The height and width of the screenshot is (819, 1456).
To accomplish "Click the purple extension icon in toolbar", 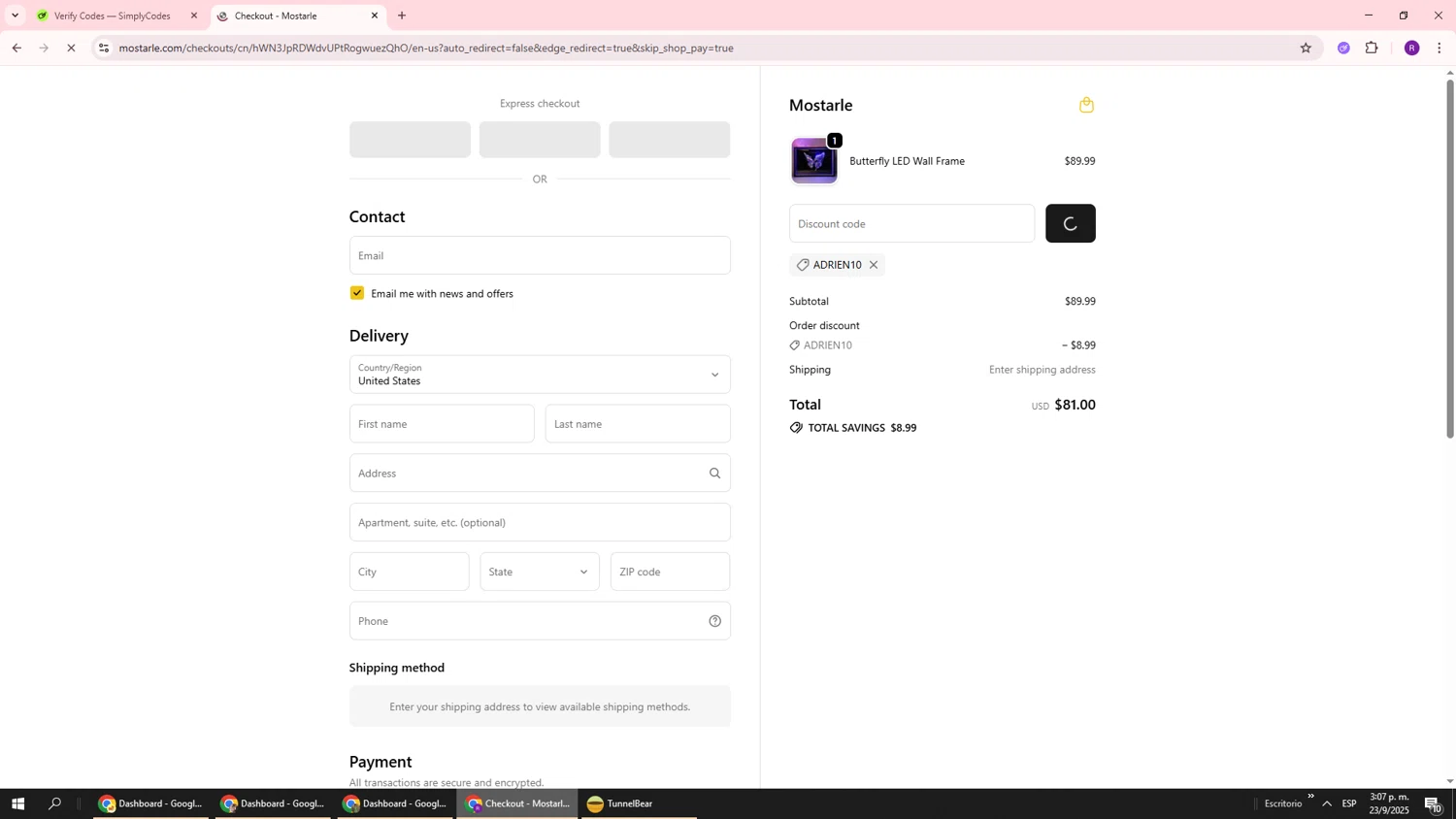I will (x=1343, y=48).
